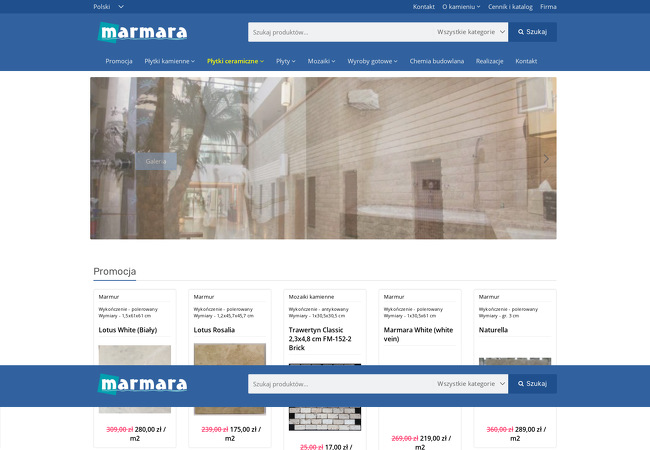Click the Naturella product thumbnail
650x450 pixels.
515,361
